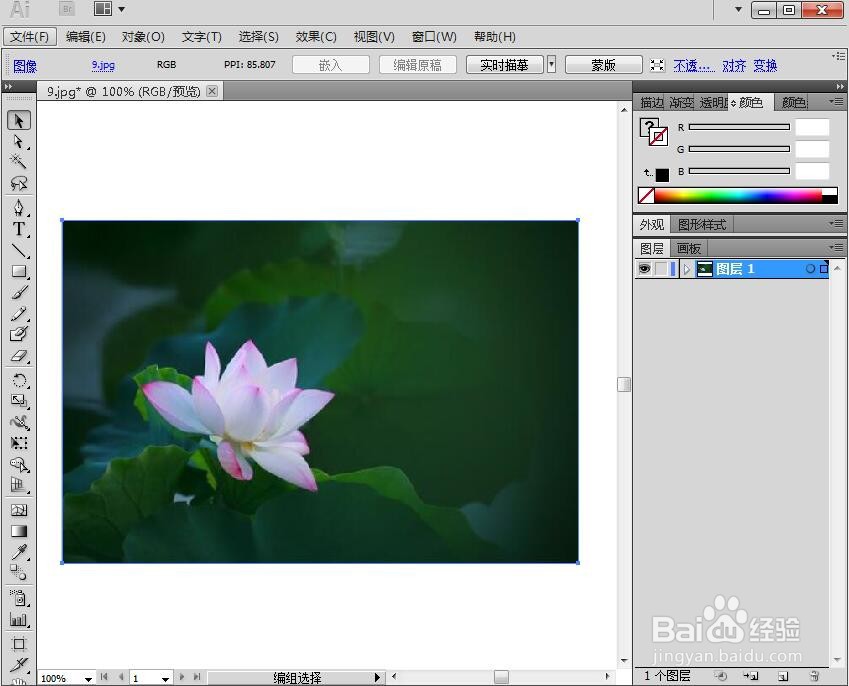Select the Blob Brush tool

pos(19,334)
